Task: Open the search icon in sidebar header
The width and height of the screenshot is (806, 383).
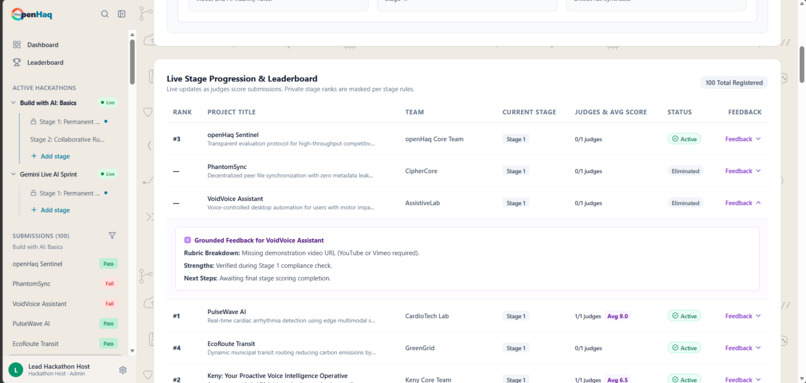Action: click(x=105, y=14)
